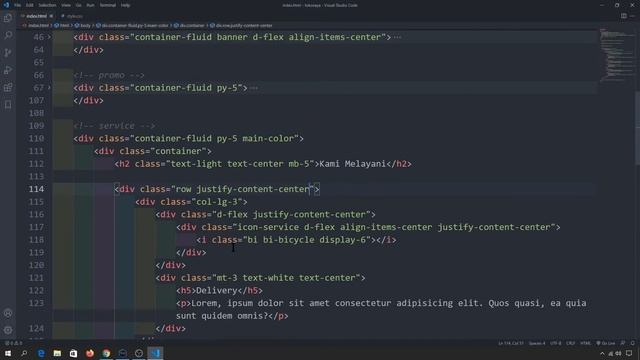Change HTML language mode
Screen dimensions: 640x360
pos(585,343)
